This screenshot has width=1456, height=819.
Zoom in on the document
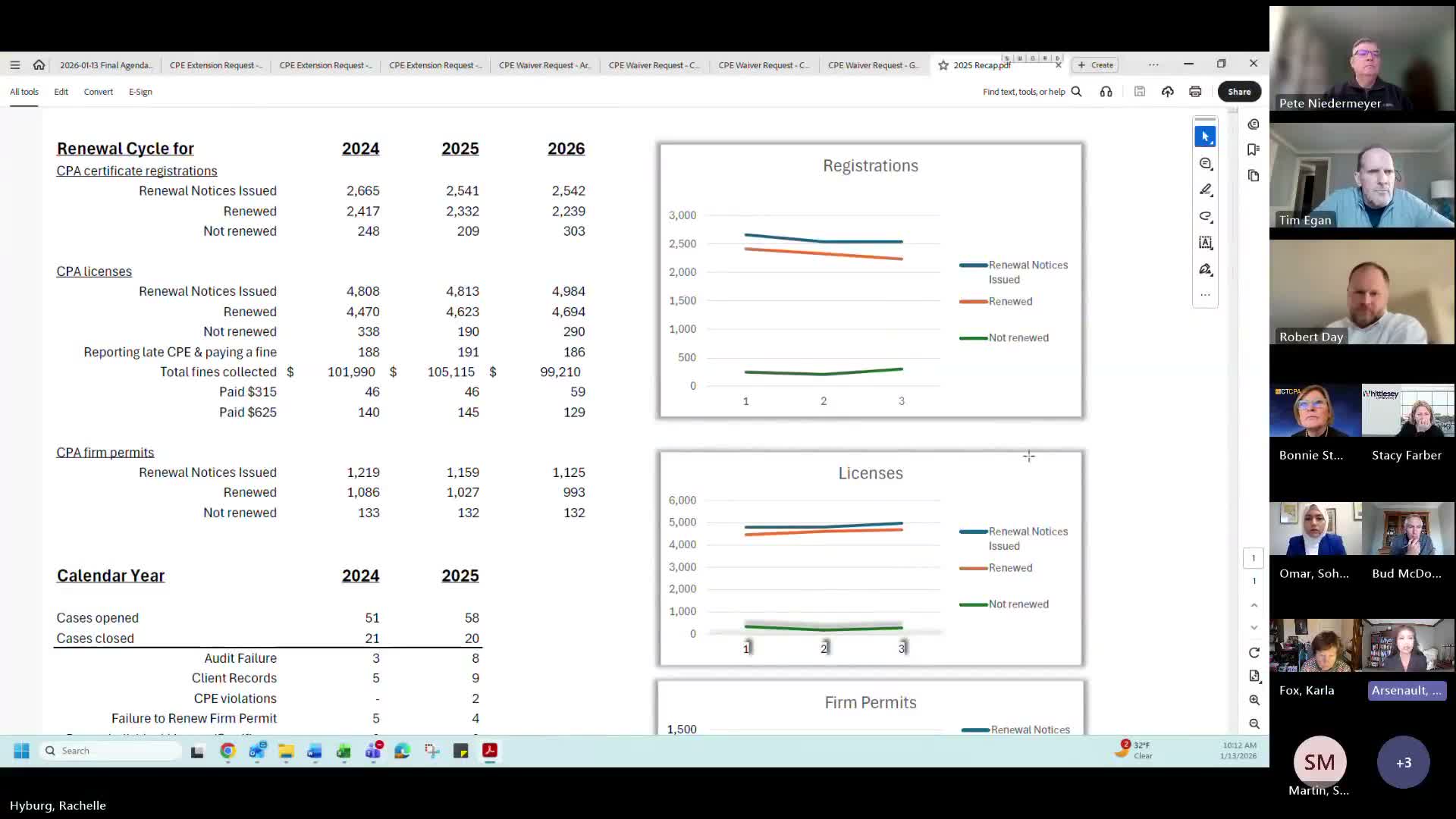point(1254,700)
